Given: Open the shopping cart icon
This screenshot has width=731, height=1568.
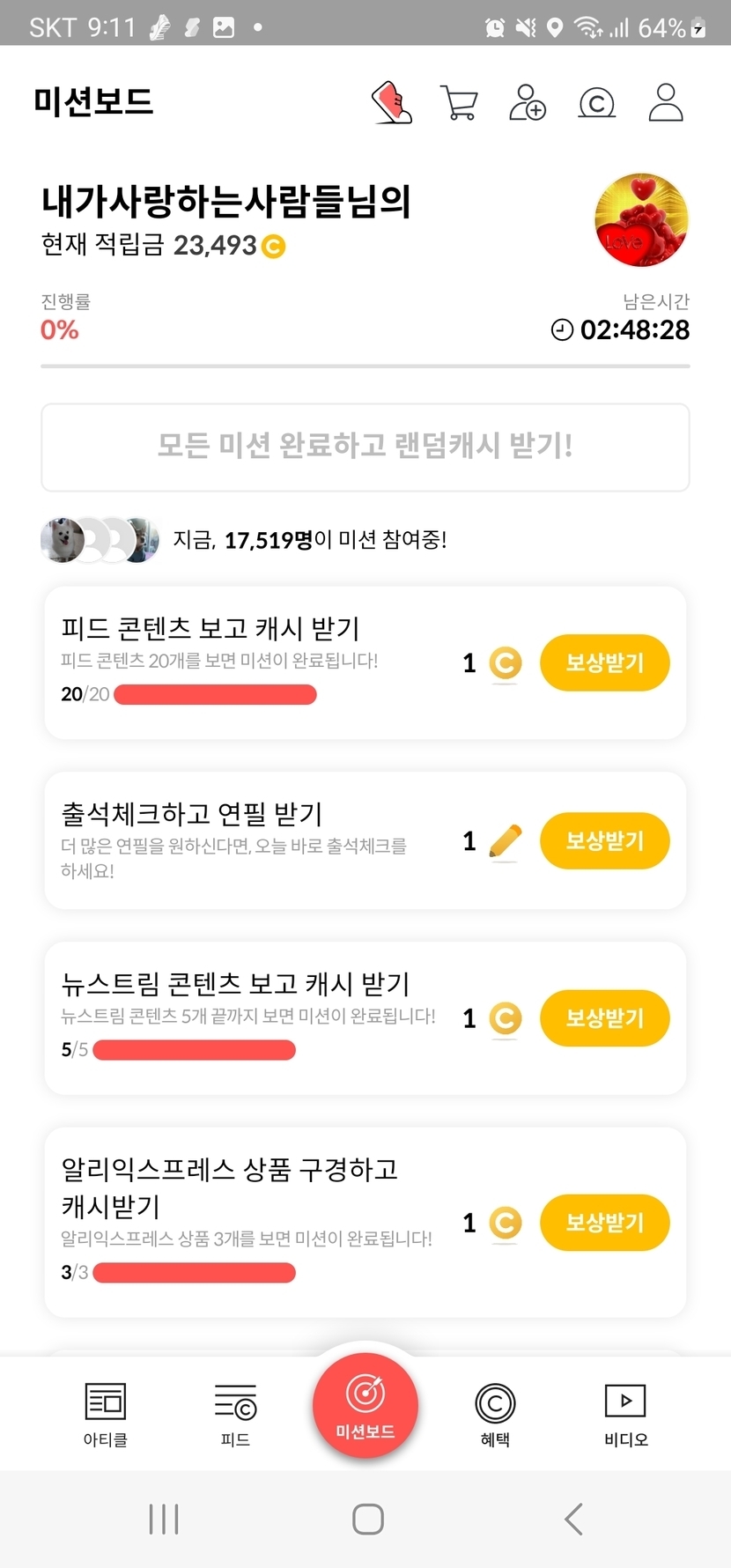Looking at the screenshot, I should 458,103.
